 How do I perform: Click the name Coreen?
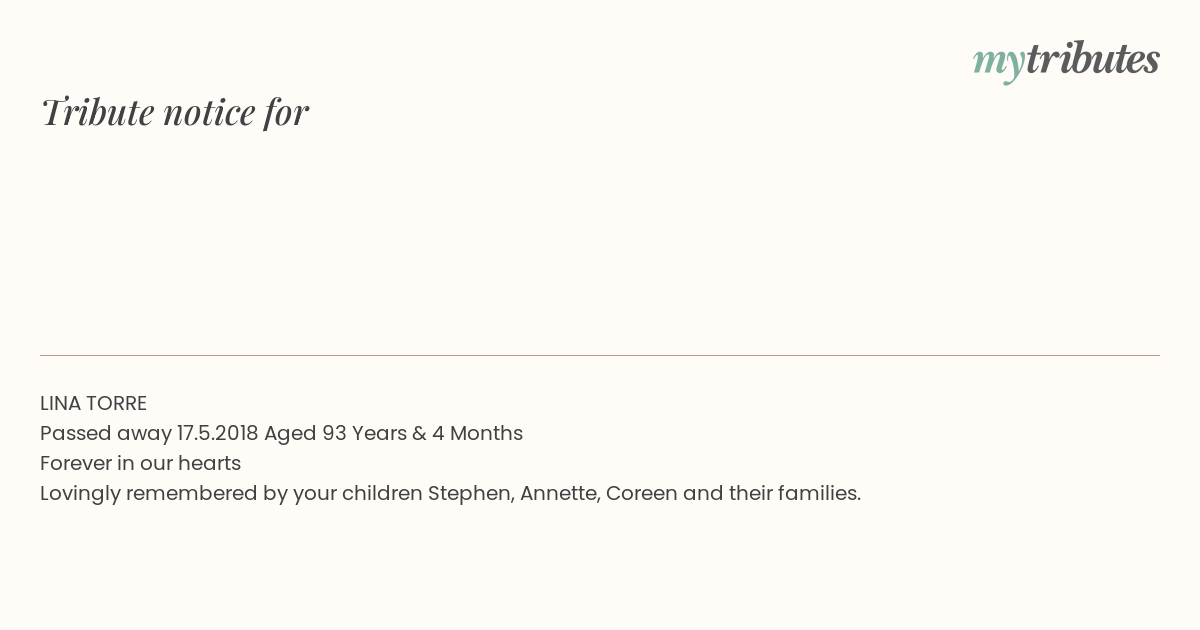[x=641, y=493]
